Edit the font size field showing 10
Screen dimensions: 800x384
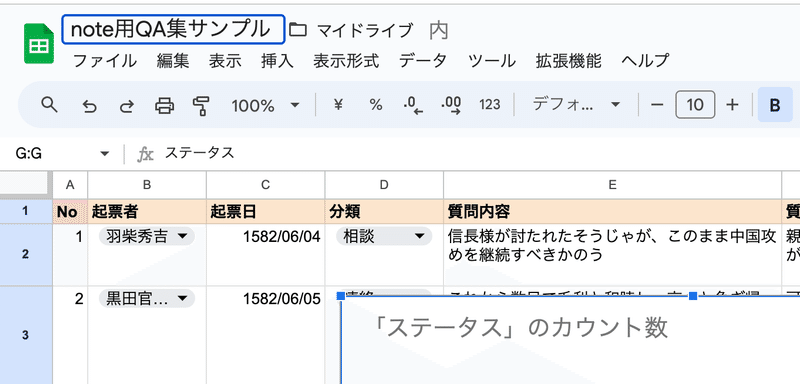pos(695,105)
